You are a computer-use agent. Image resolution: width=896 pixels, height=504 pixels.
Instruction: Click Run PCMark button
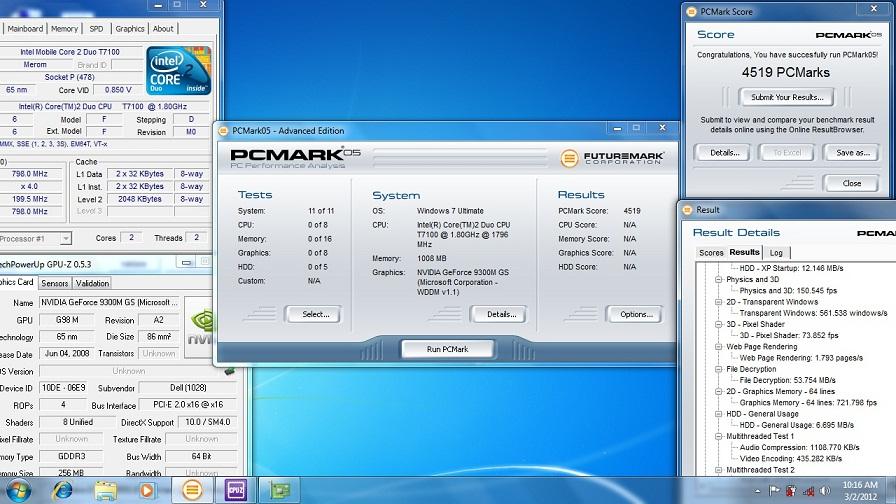point(447,349)
